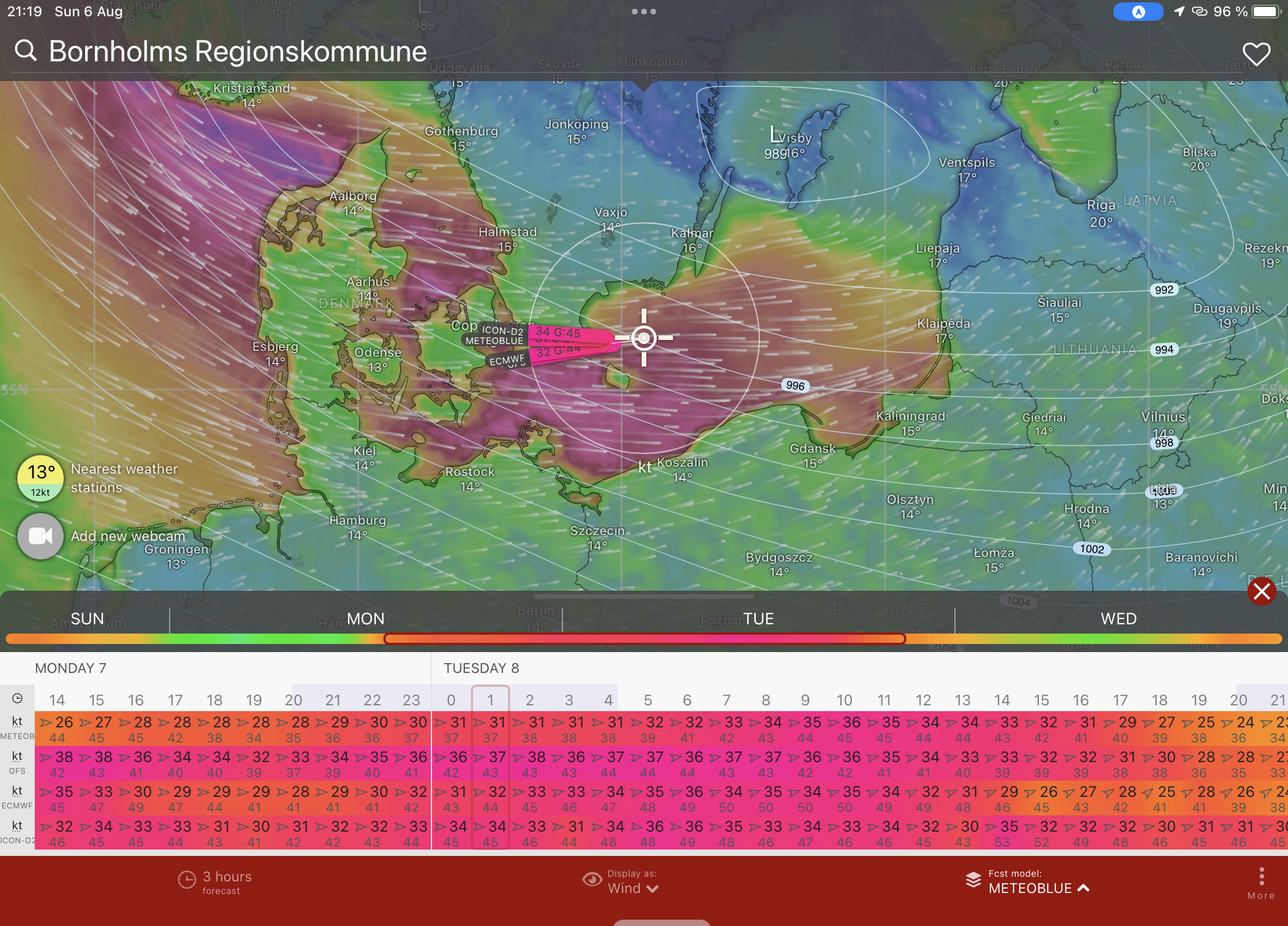Click the map crosshair target marker

point(644,338)
